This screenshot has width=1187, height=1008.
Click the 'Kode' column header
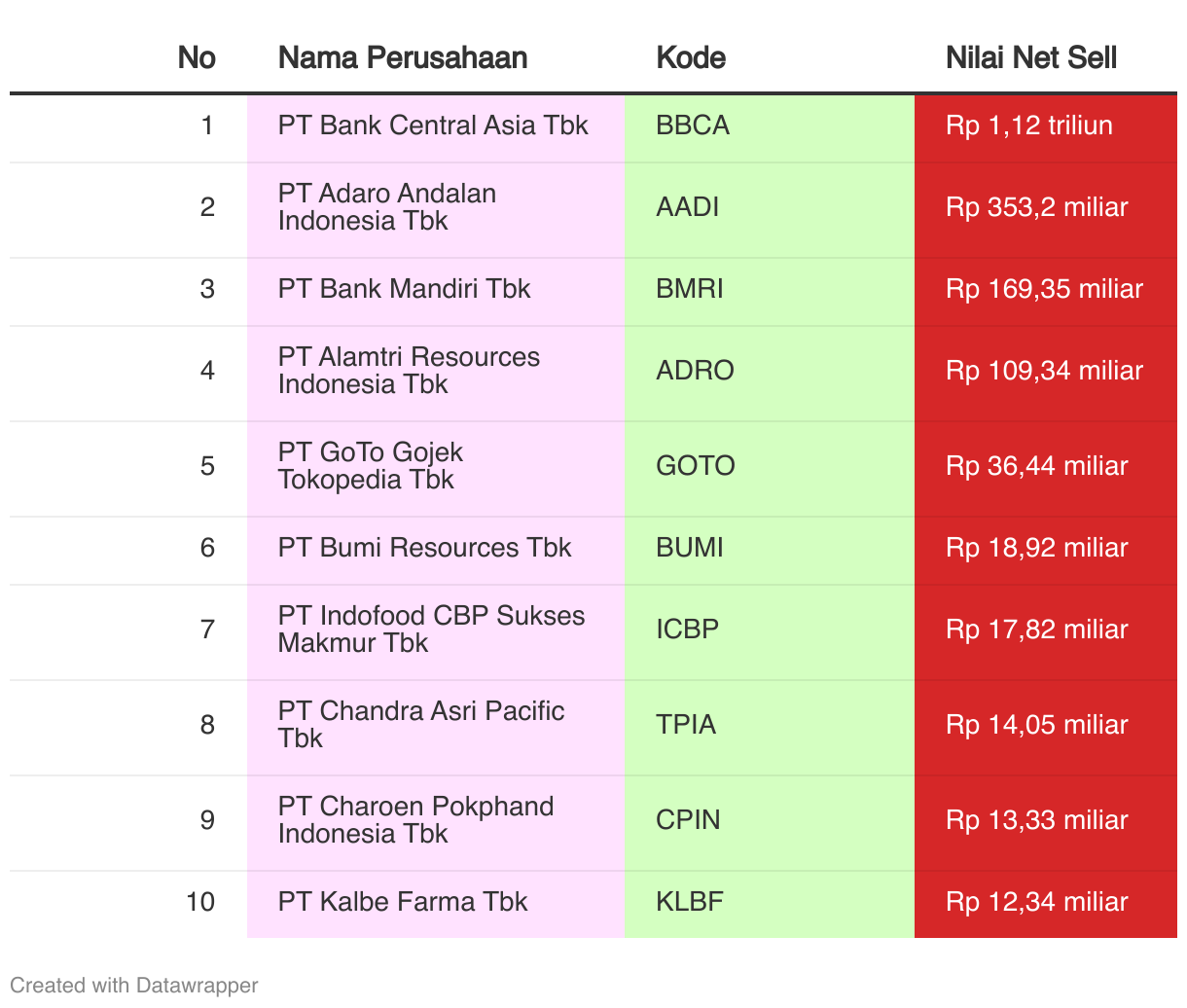point(691,57)
